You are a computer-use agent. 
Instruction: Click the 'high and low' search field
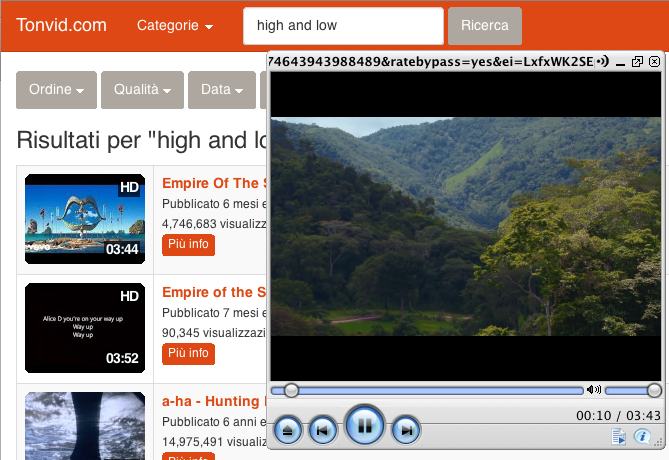[x=343, y=26]
